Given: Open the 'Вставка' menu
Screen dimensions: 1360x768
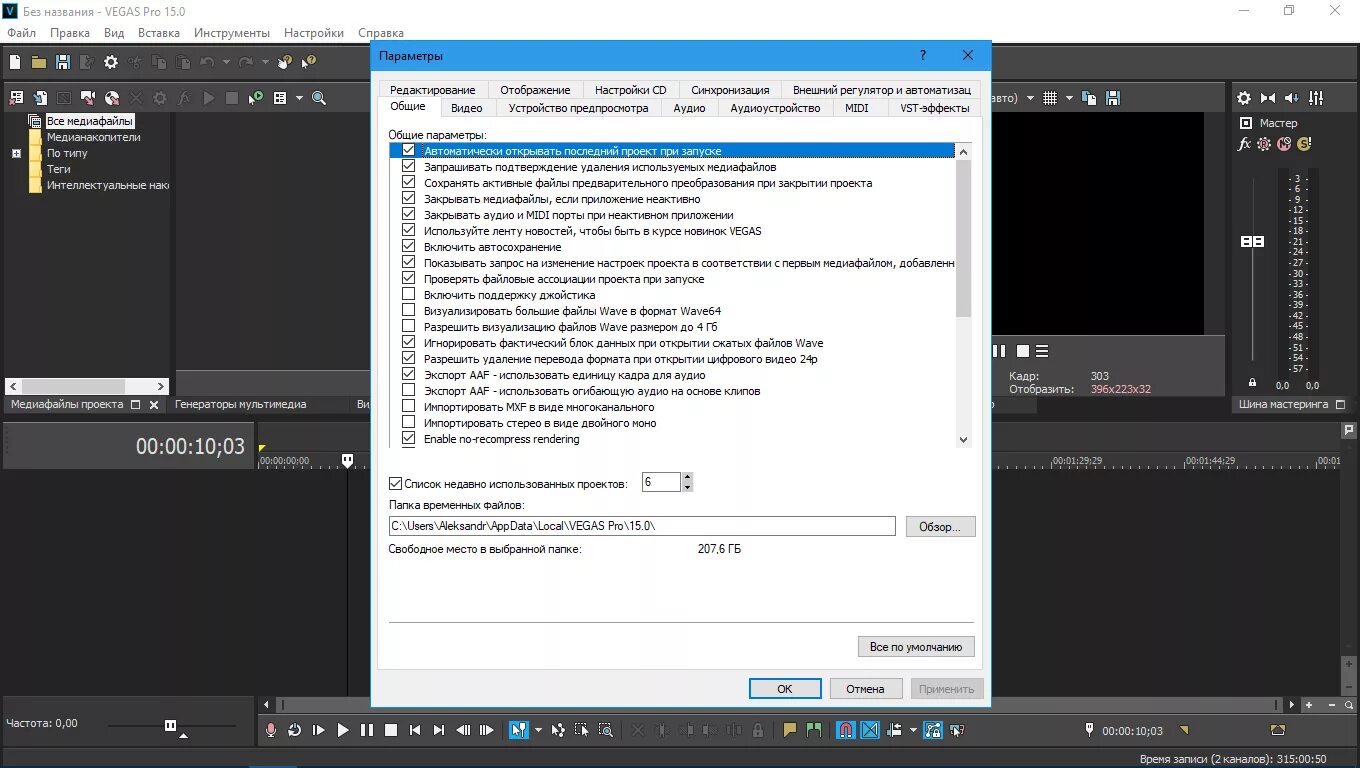Looking at the screenshot, I should click(159, 33).
